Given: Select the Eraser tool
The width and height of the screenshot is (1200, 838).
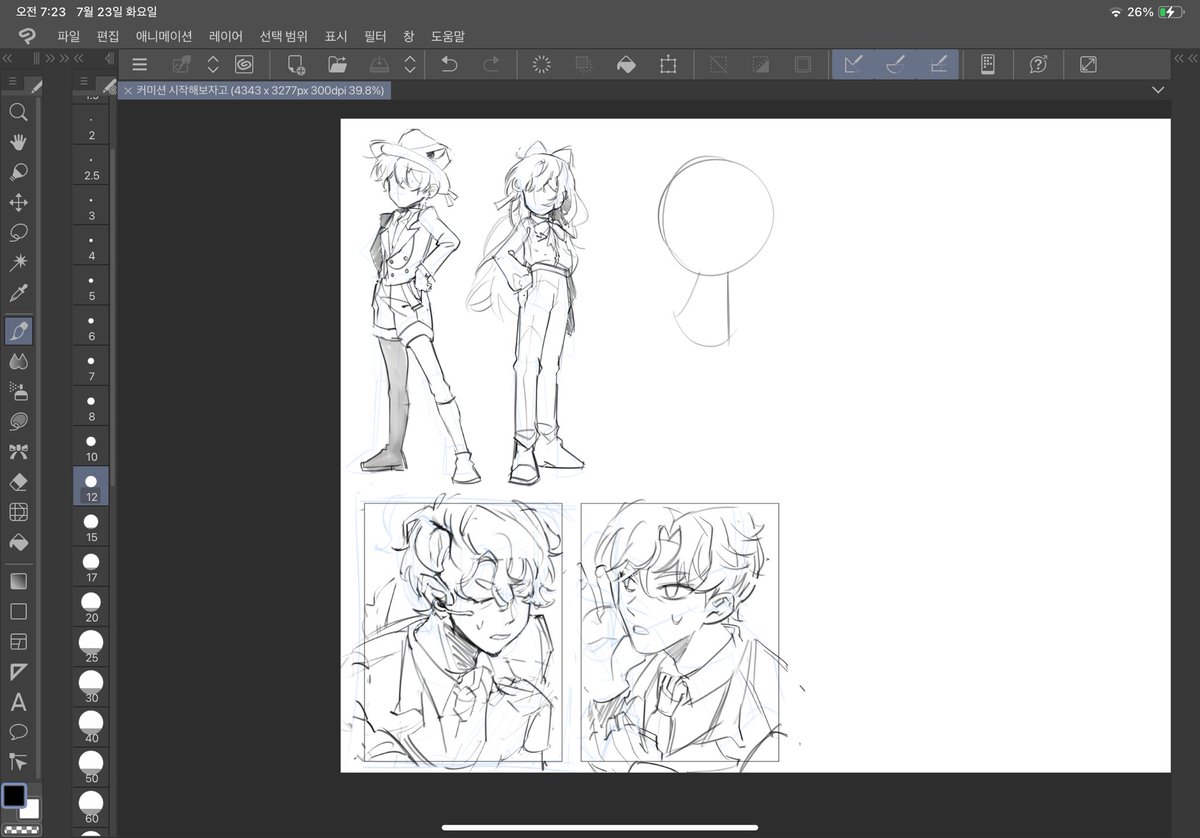Looking at the screenshot, I should 18,482.
